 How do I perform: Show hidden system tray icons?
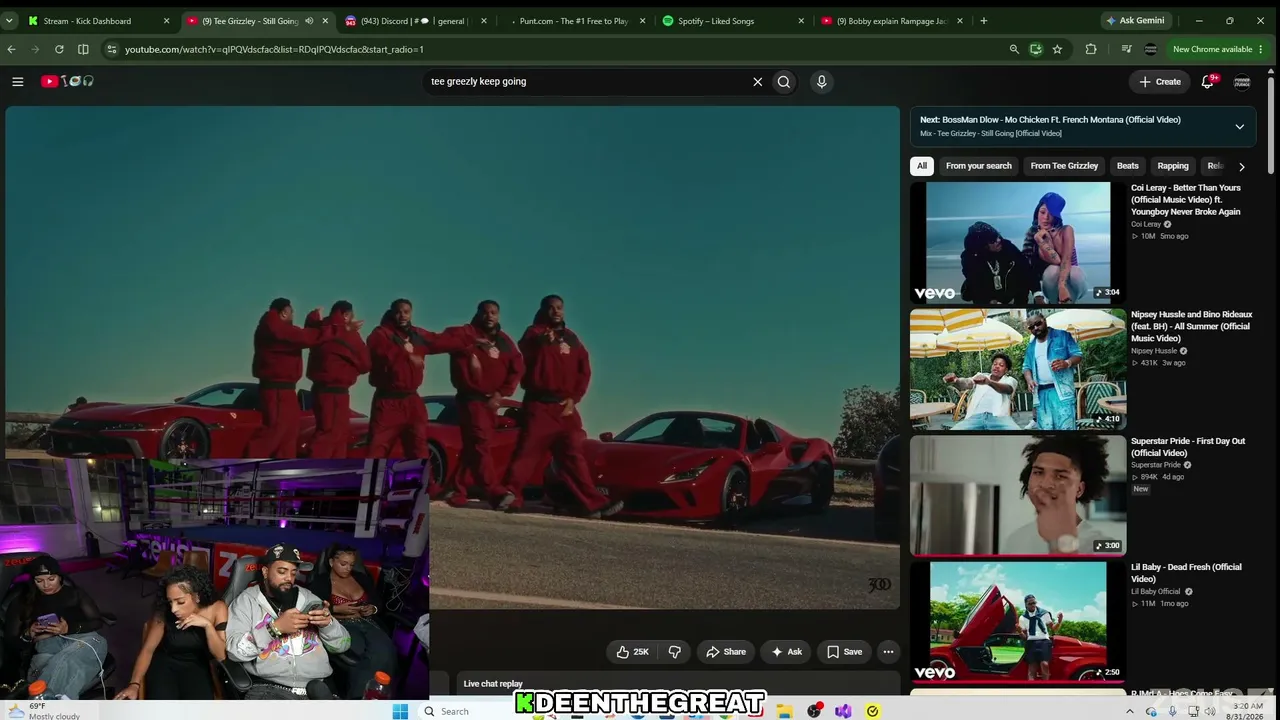tap(1130, 711)
